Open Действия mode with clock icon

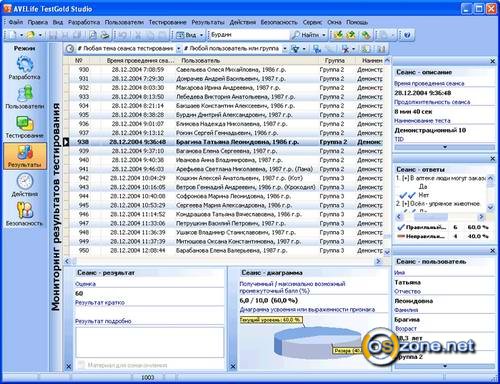tap(24, 185)
